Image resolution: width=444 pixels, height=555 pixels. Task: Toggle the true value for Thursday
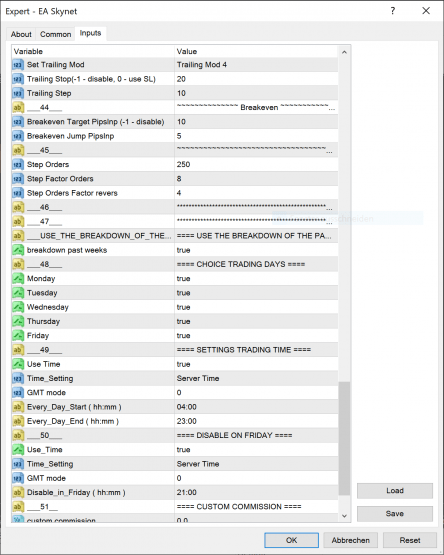click(x=256, y=321)
